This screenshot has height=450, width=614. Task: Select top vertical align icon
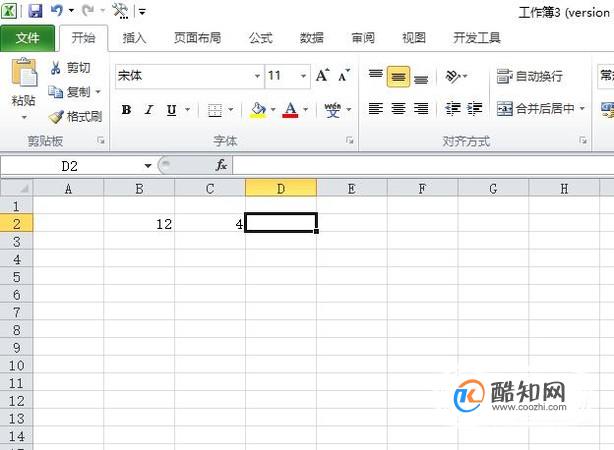pyautogui.click(x=376, y=76)
